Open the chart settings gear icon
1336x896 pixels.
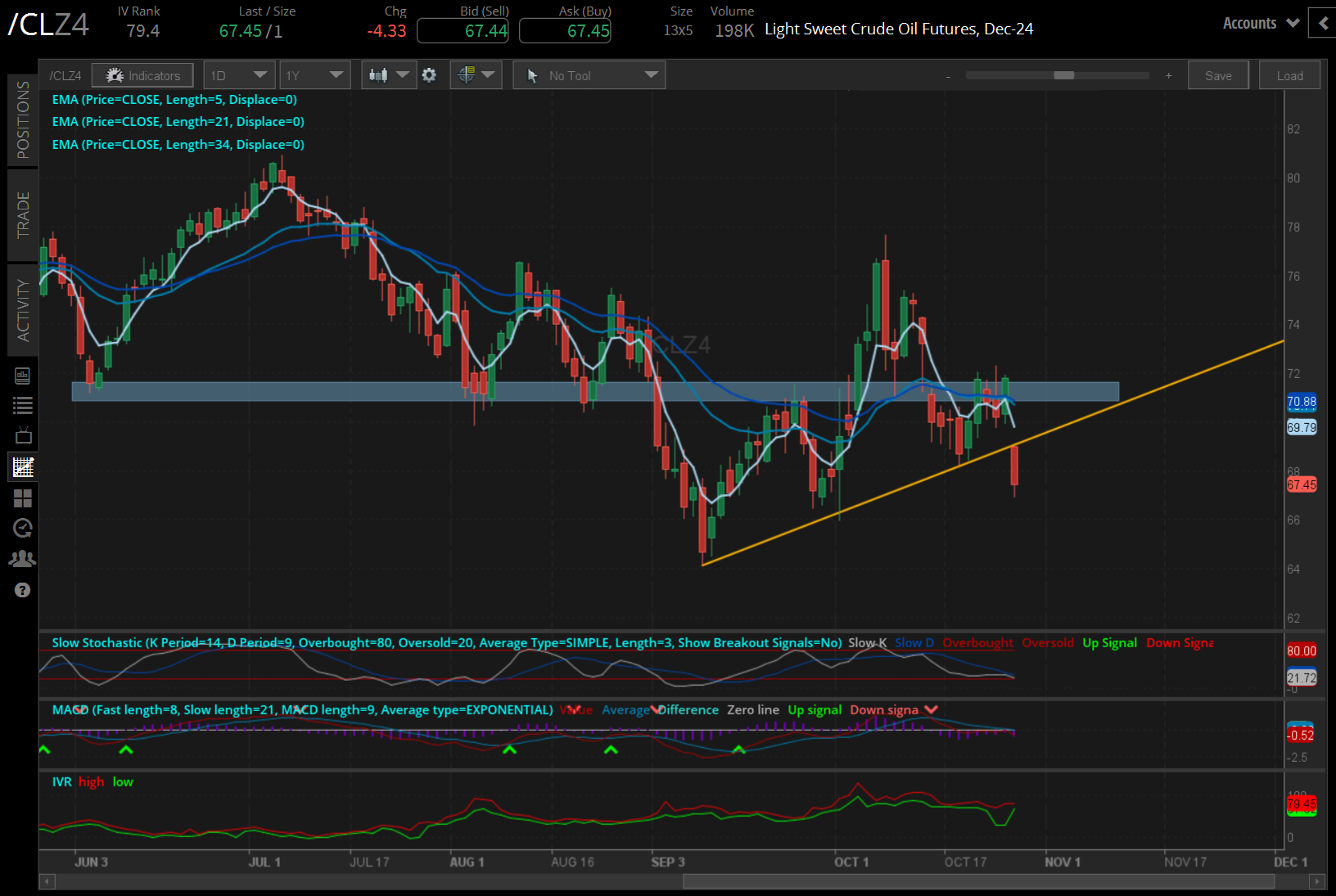coord(429,74)
